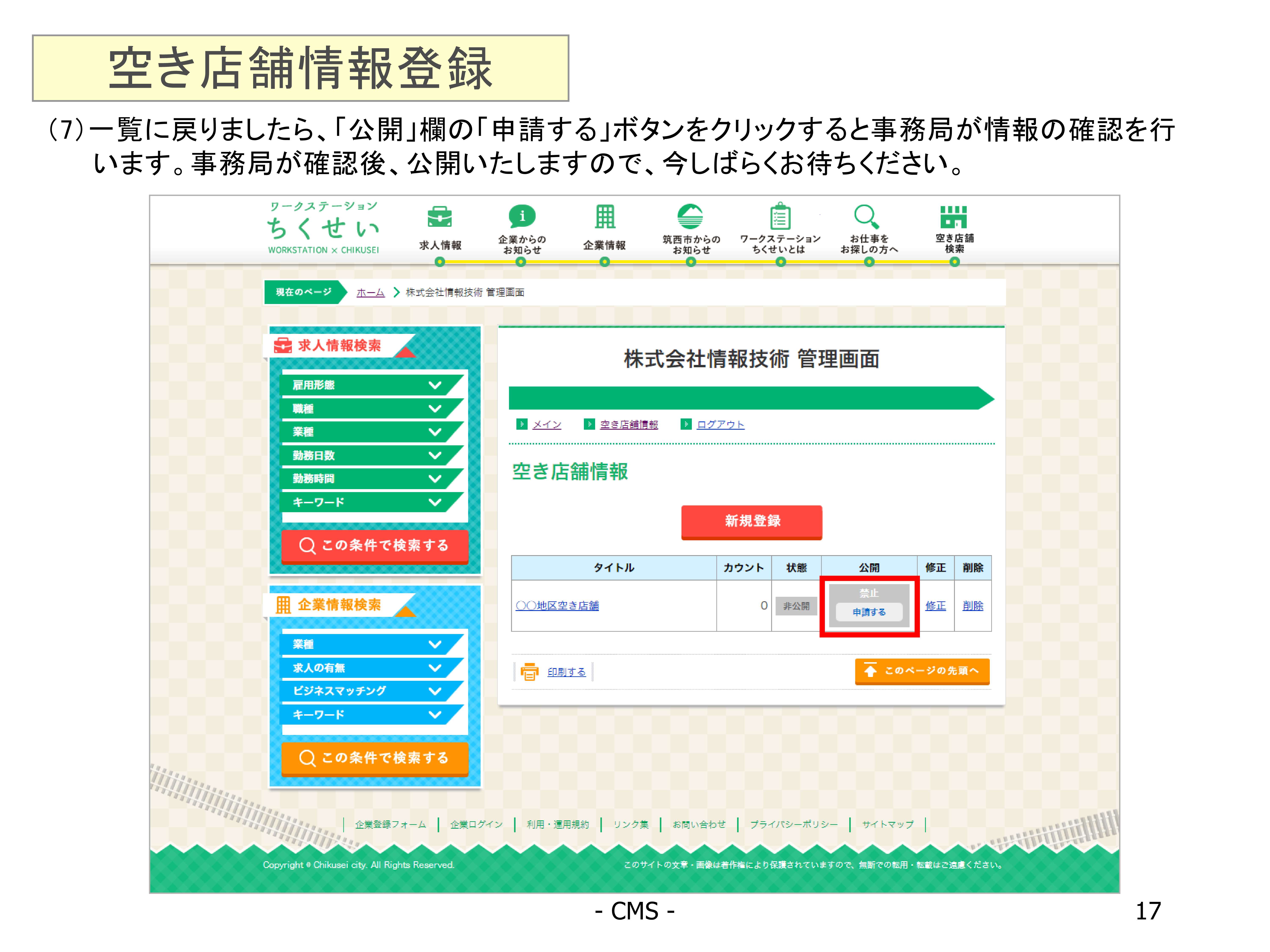
Task: Click the 印刷する link
Action: click(x=566, y=671)
